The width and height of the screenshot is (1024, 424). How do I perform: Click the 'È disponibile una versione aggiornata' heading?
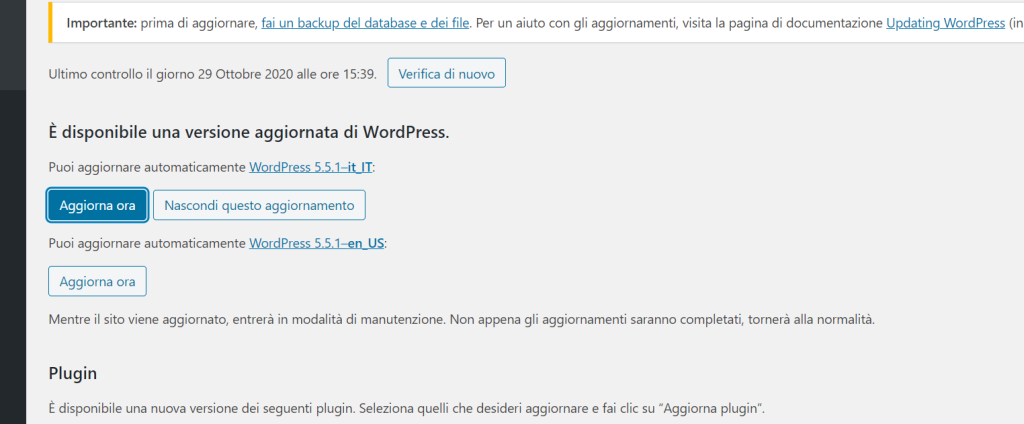pos(248,132)
